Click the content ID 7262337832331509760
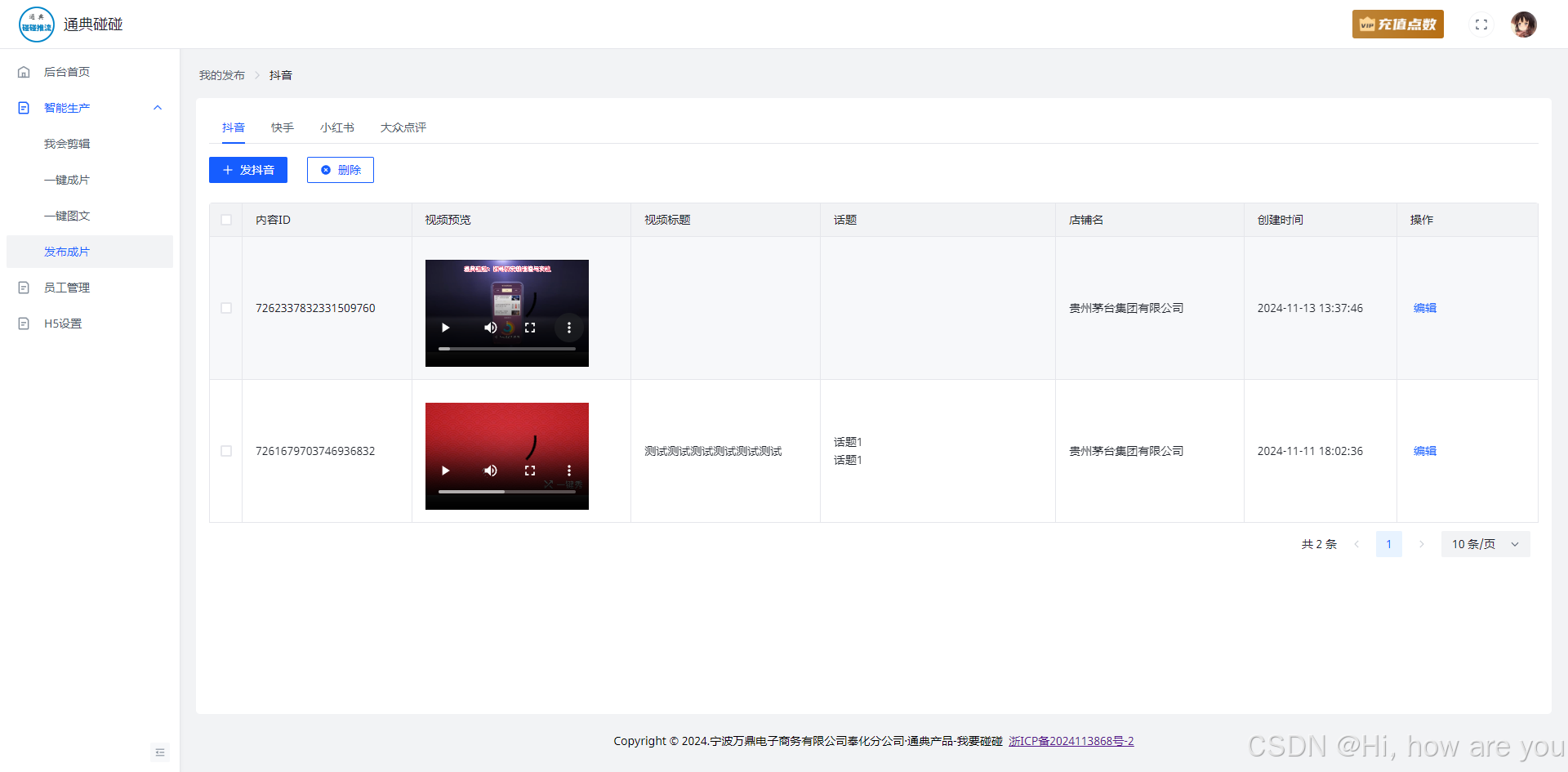Image resolution: width=1568 pixels, height=772 pixels. pyautogui.click(x=315, y=308)
